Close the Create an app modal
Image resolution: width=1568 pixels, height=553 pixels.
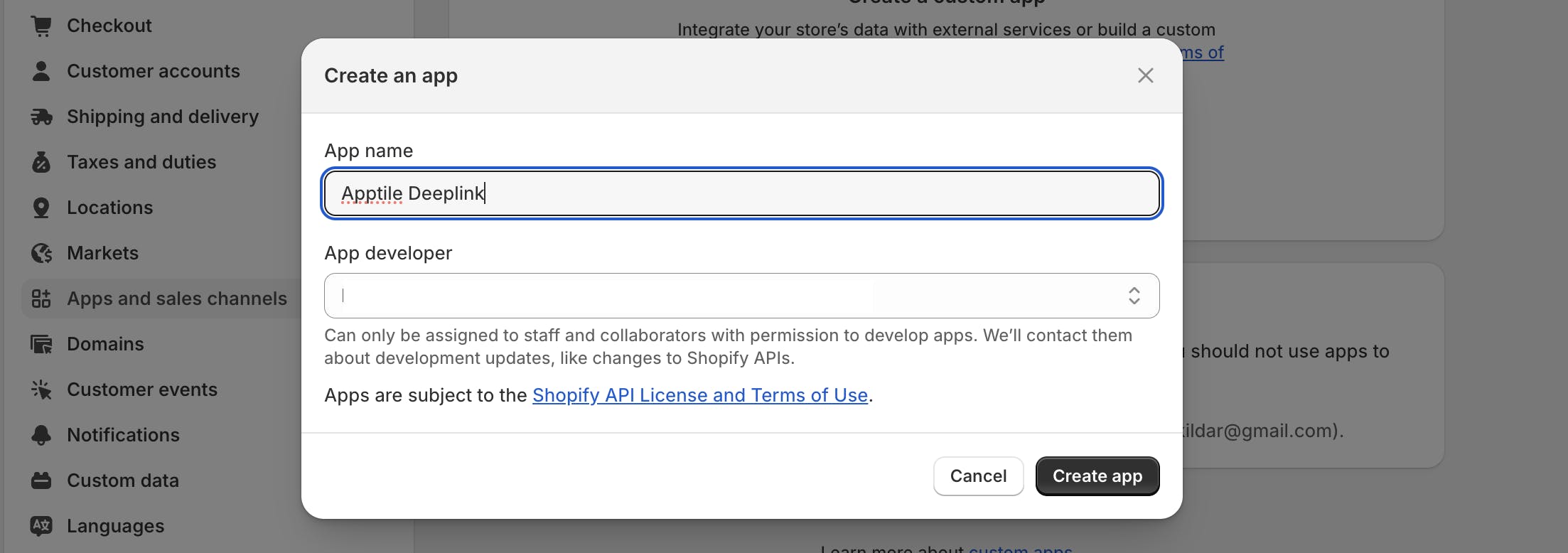tap(1145, 75)
